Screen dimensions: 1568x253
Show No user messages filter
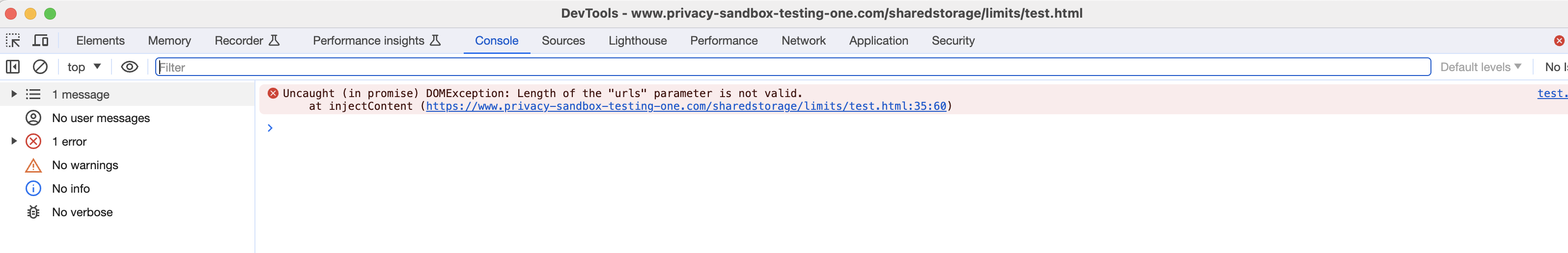(x=101, y=118)
